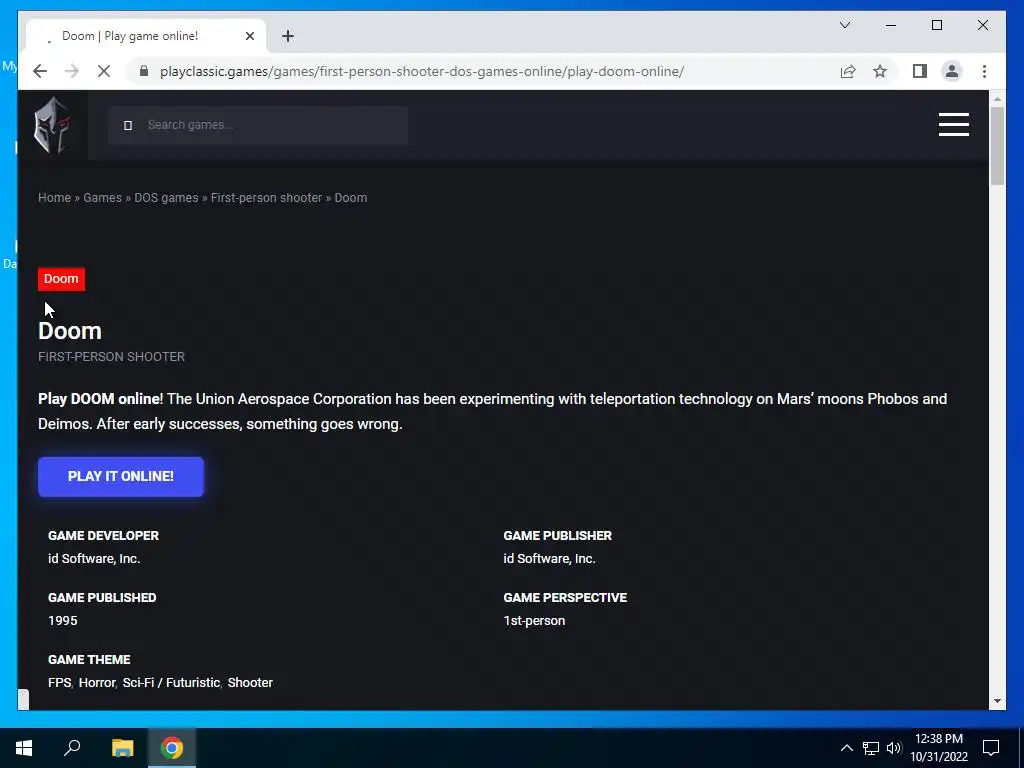The height and width of the screenshot is (768, 1024).
Task: Open Chrome three-dot menu
Action: point(984,71)
